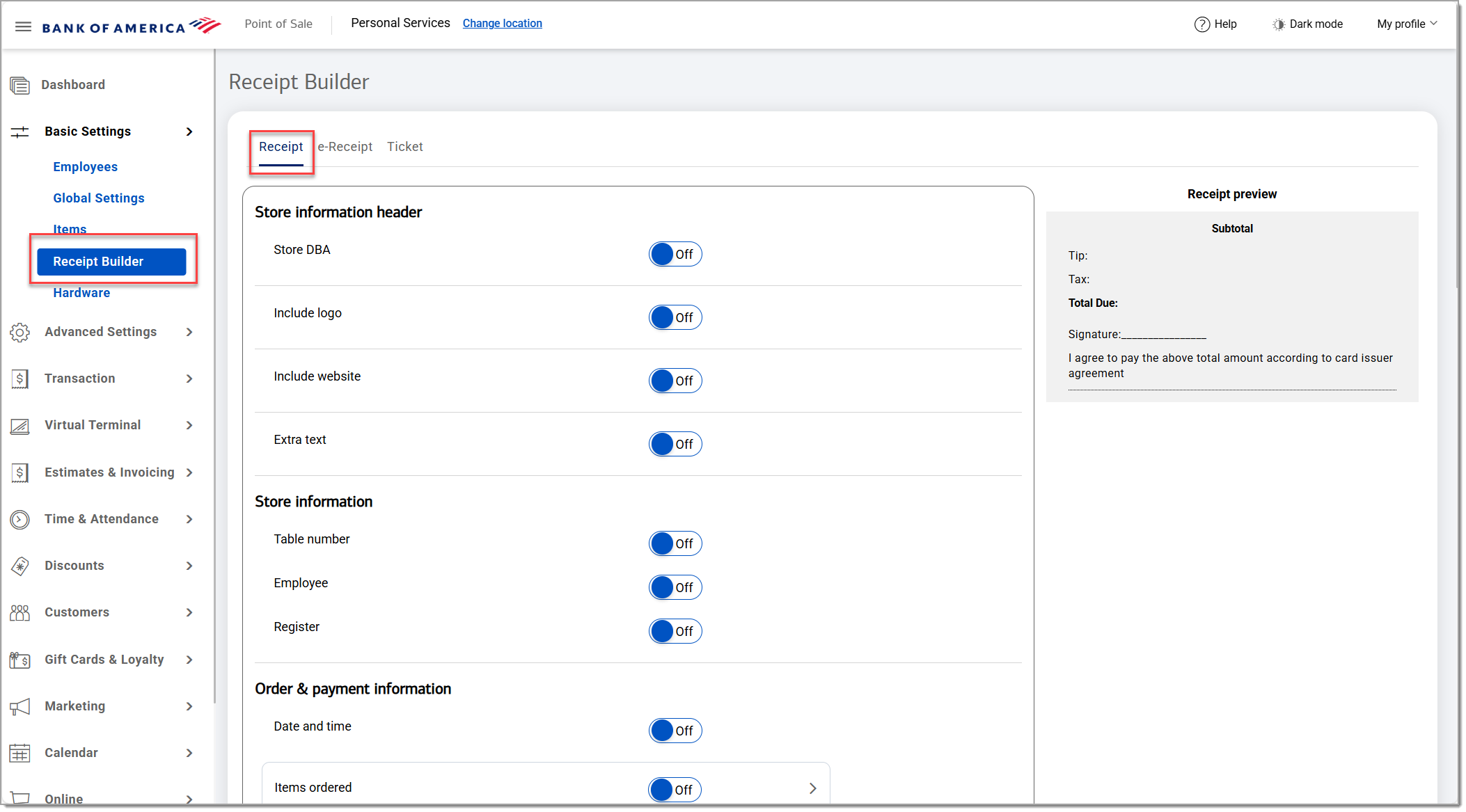Viewport: 1466px width, 812px height.
Task: Expand Items ordered options chevron
Action: [x=812, y=789]
